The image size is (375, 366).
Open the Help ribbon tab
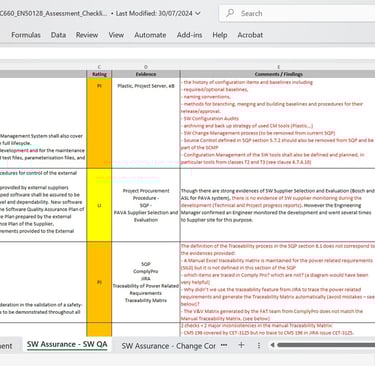pos(220,35)
